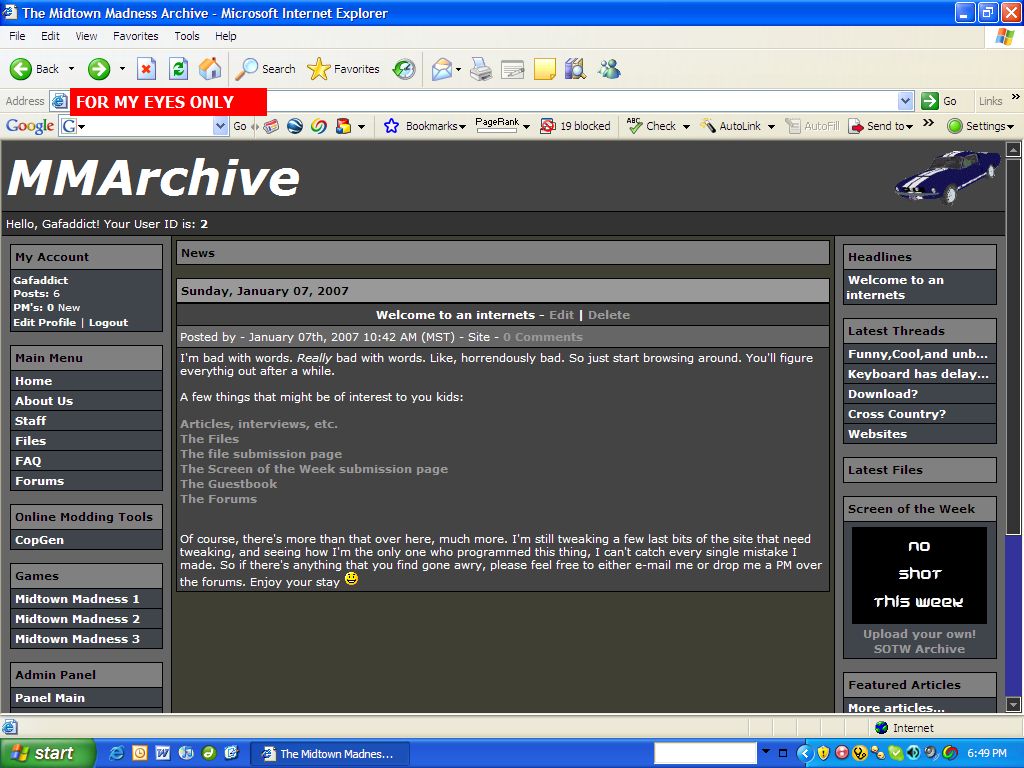Expand the Mail icon dropdown arrow
The width and height of the screenshot is (1024, 768).
point(458,69)
